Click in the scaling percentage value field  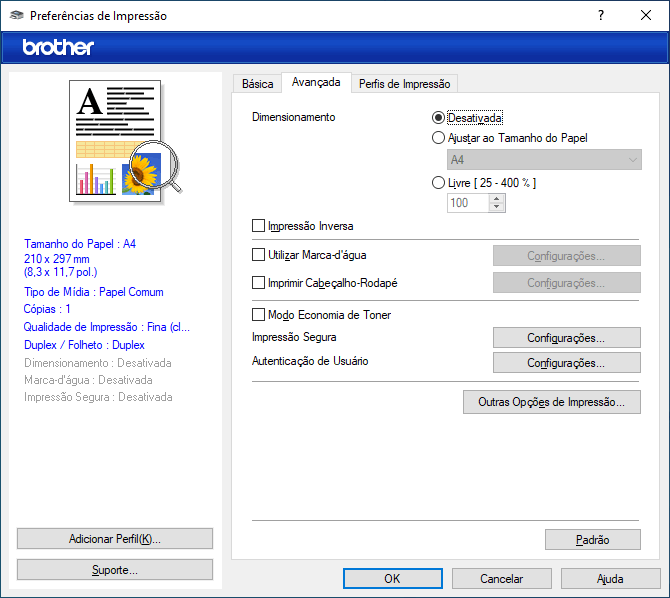(x=467, y=203)
